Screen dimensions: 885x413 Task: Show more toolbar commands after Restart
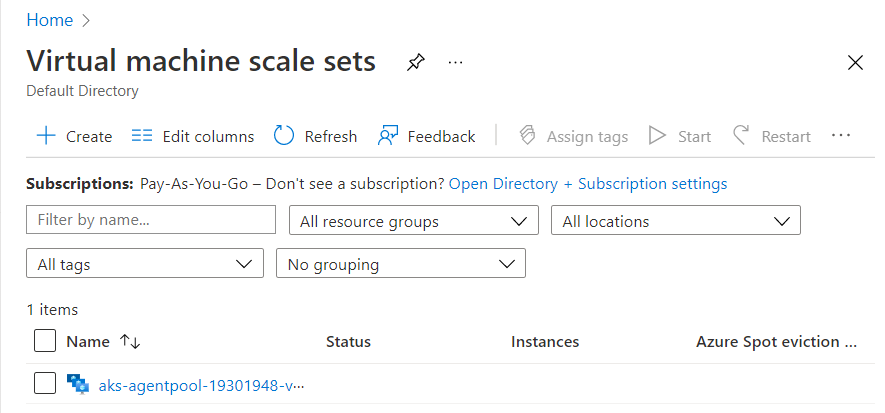840,136
